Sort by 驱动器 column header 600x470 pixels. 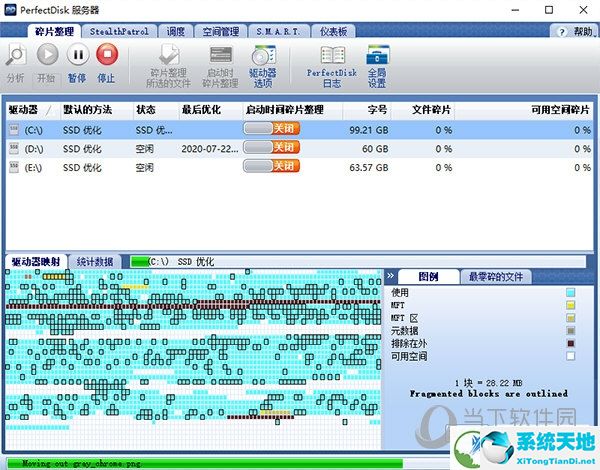click(x=28, y=108)
